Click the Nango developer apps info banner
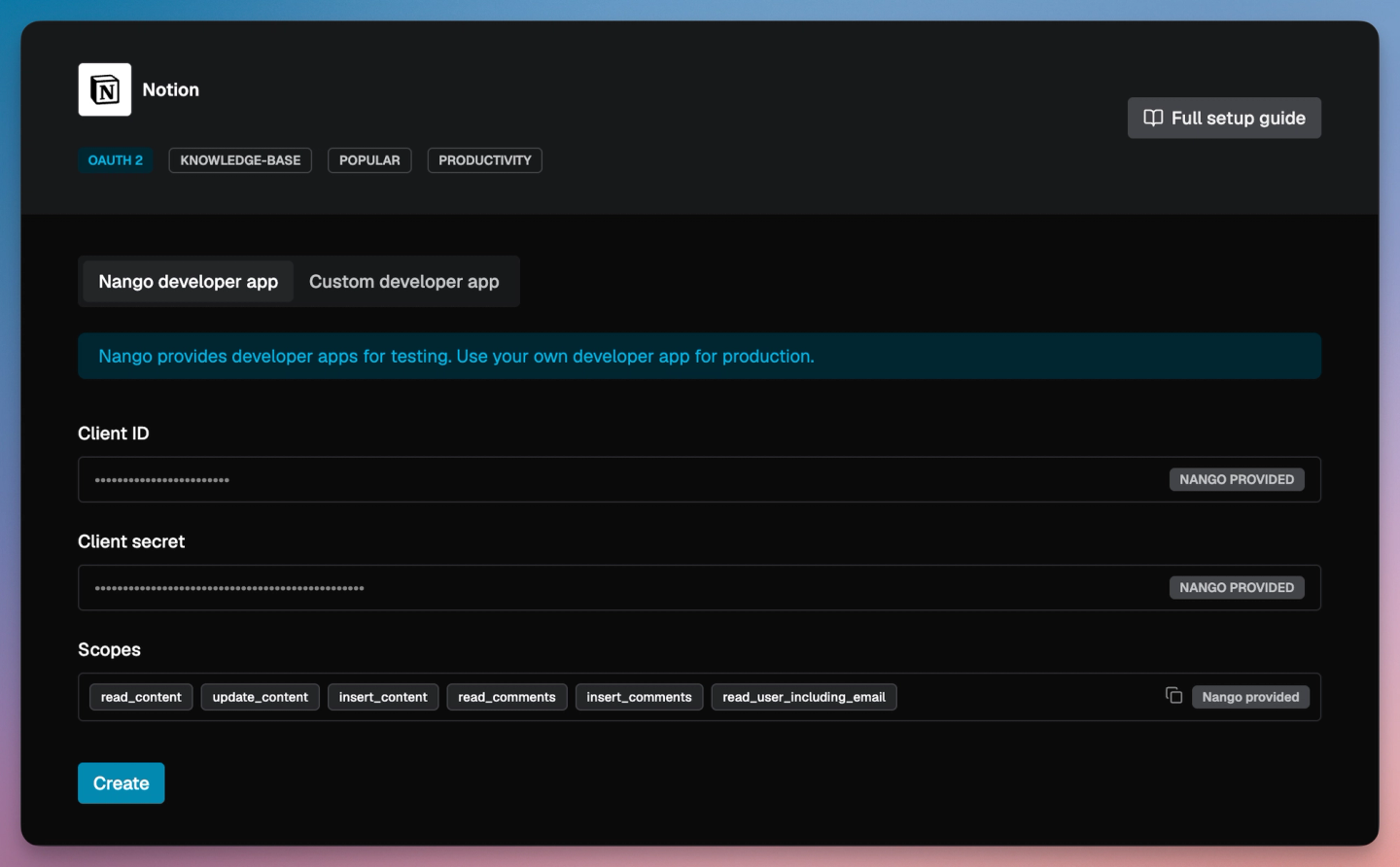Viewport: 1400px width, 867px height. [699, 356]
